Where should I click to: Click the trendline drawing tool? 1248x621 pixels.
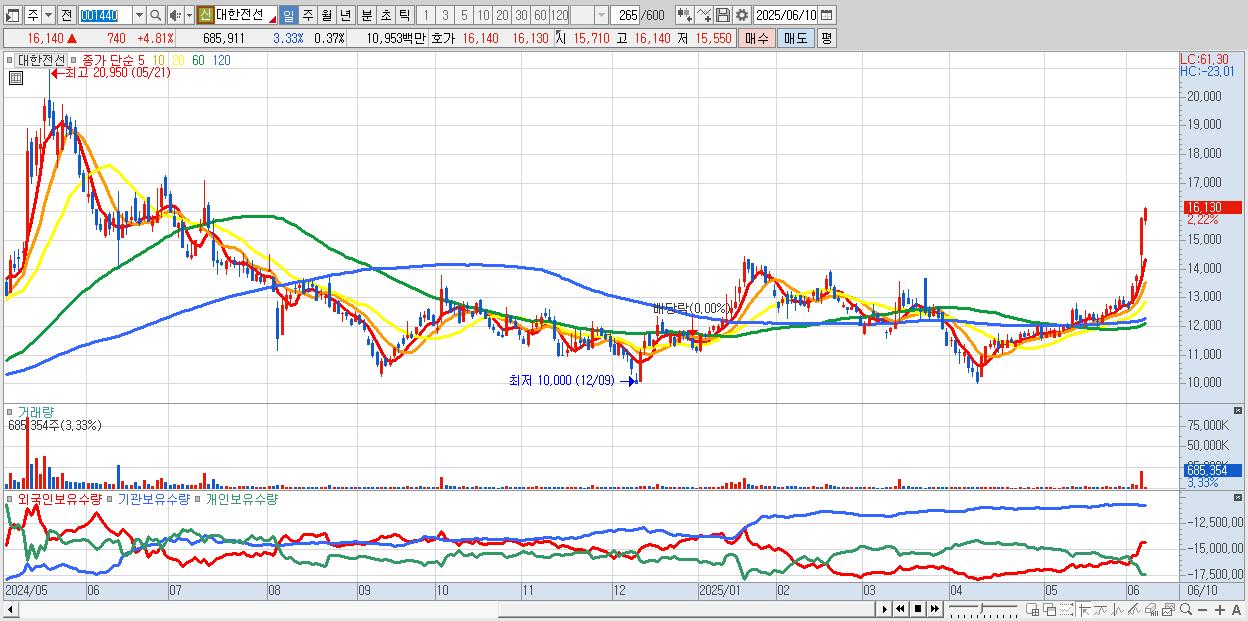pyautogui.click(x=1135, y=609)
